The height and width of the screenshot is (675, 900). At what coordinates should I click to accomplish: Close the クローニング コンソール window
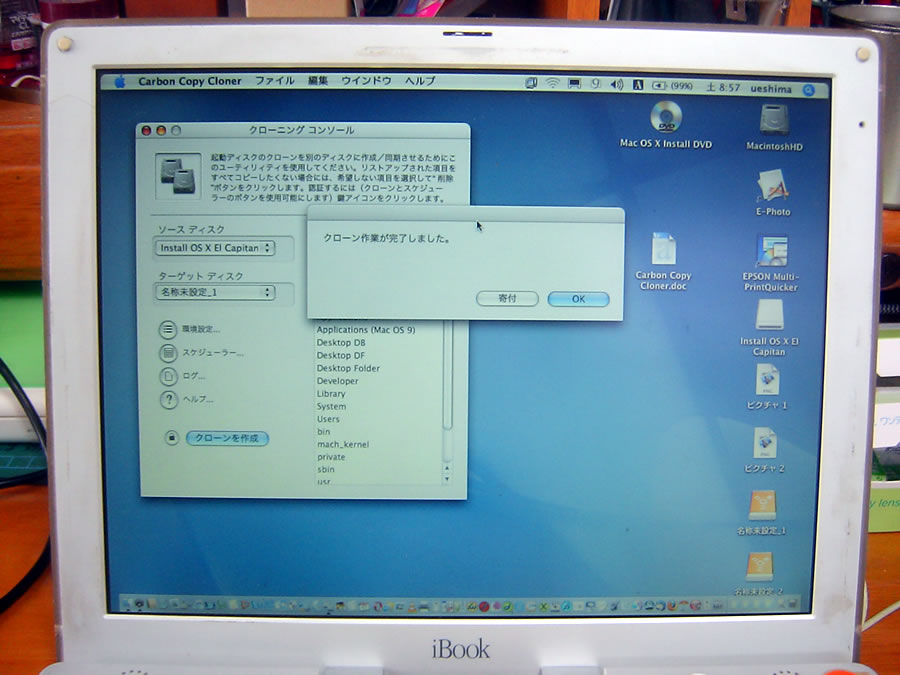point(146,131)
